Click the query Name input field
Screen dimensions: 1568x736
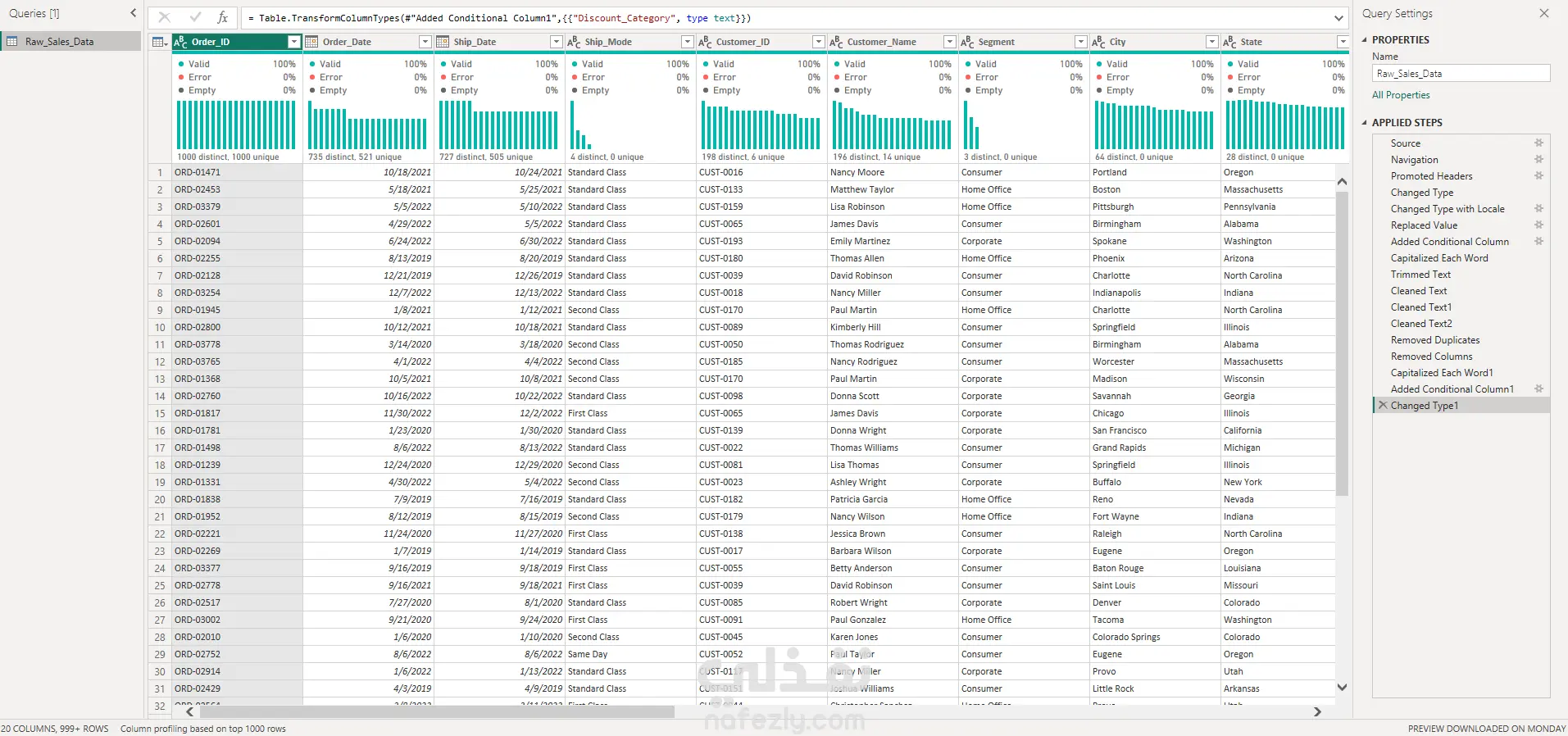(1461, 73)
